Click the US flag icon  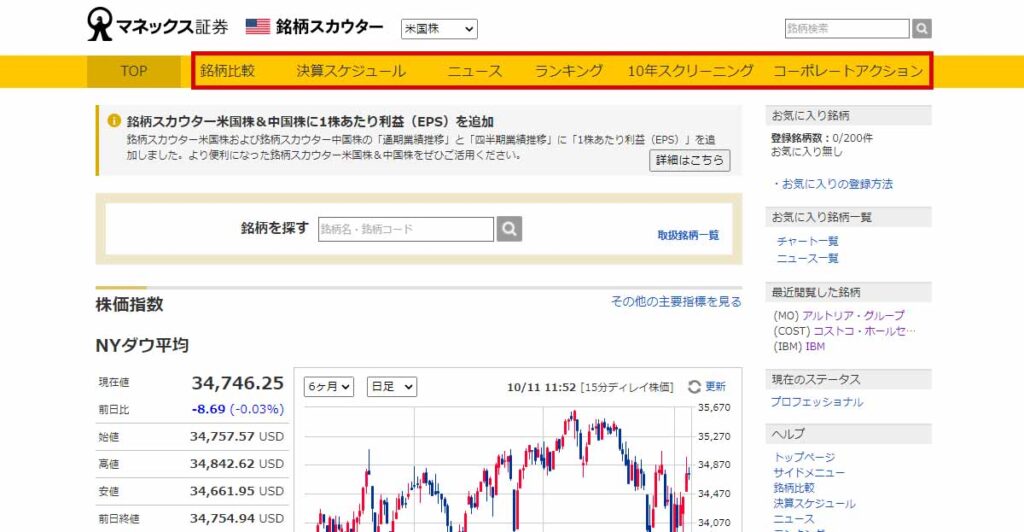tap(257, 27)
